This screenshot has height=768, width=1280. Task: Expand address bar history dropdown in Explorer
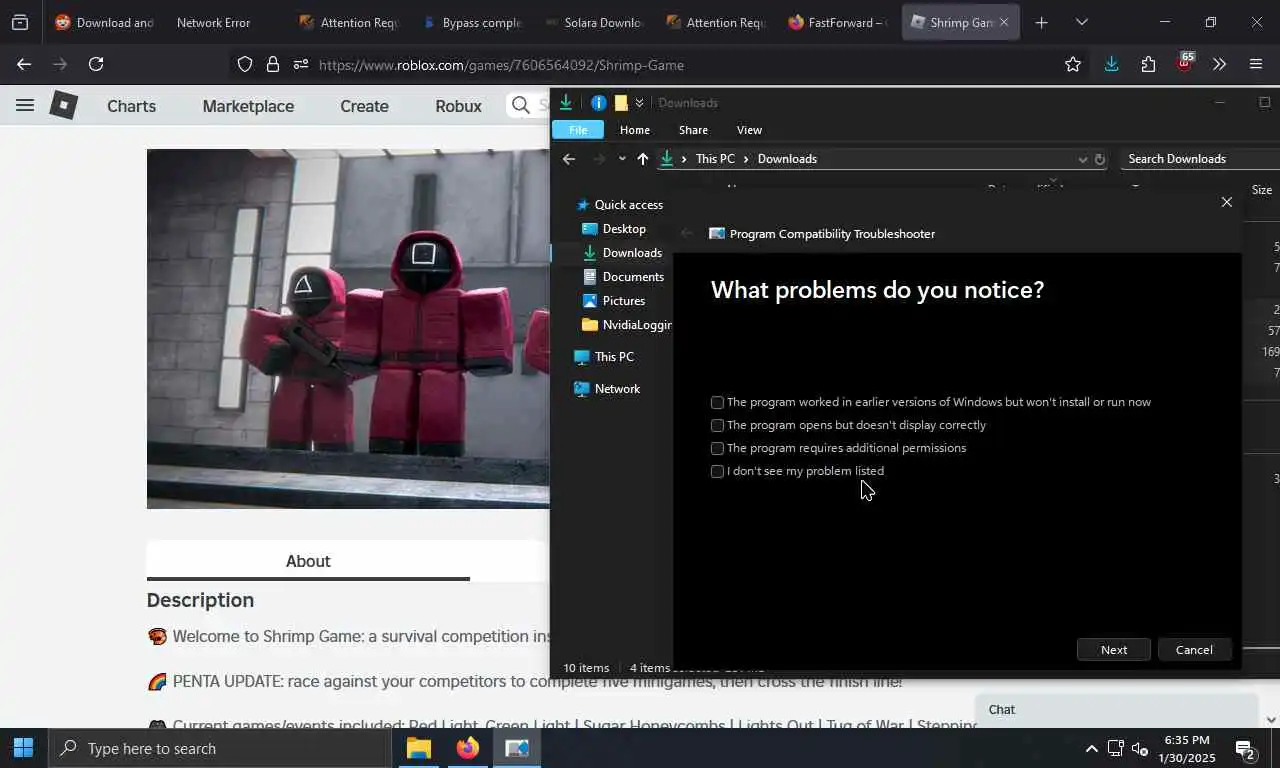click(x=1082, y=159)
